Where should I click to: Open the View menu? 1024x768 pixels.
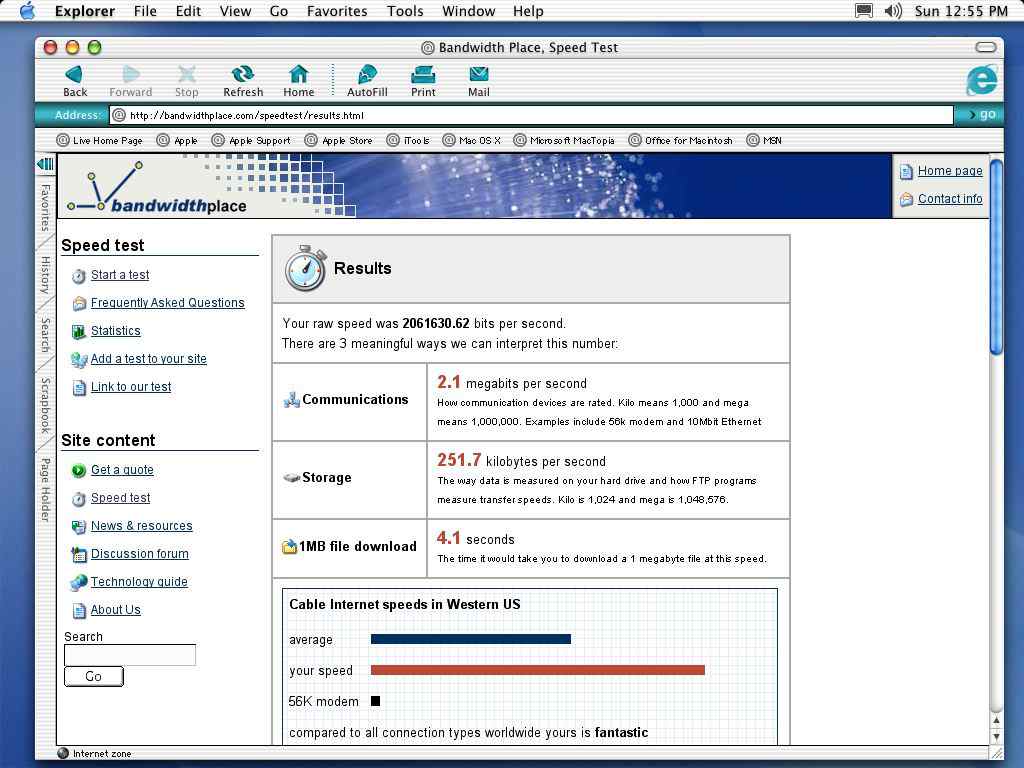(235, 11)
